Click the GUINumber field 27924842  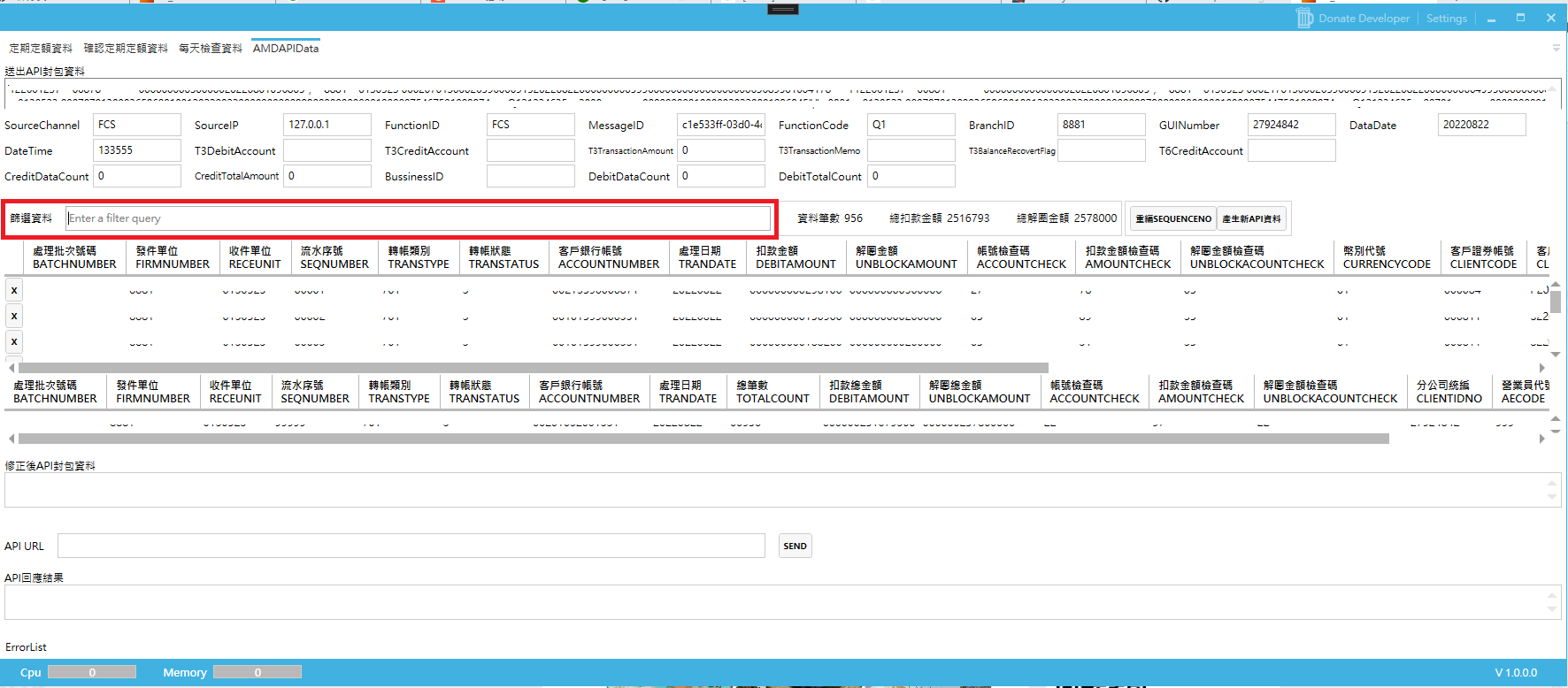(1292, 125)
